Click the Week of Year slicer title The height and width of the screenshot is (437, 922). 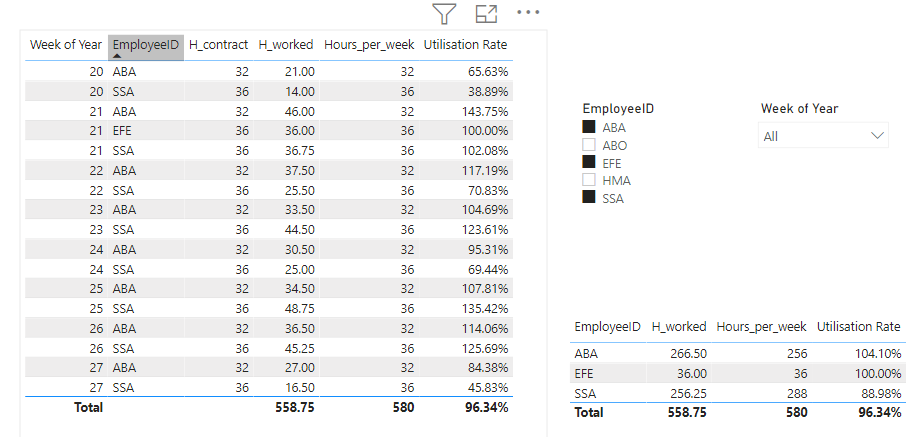tap(799, 108)
